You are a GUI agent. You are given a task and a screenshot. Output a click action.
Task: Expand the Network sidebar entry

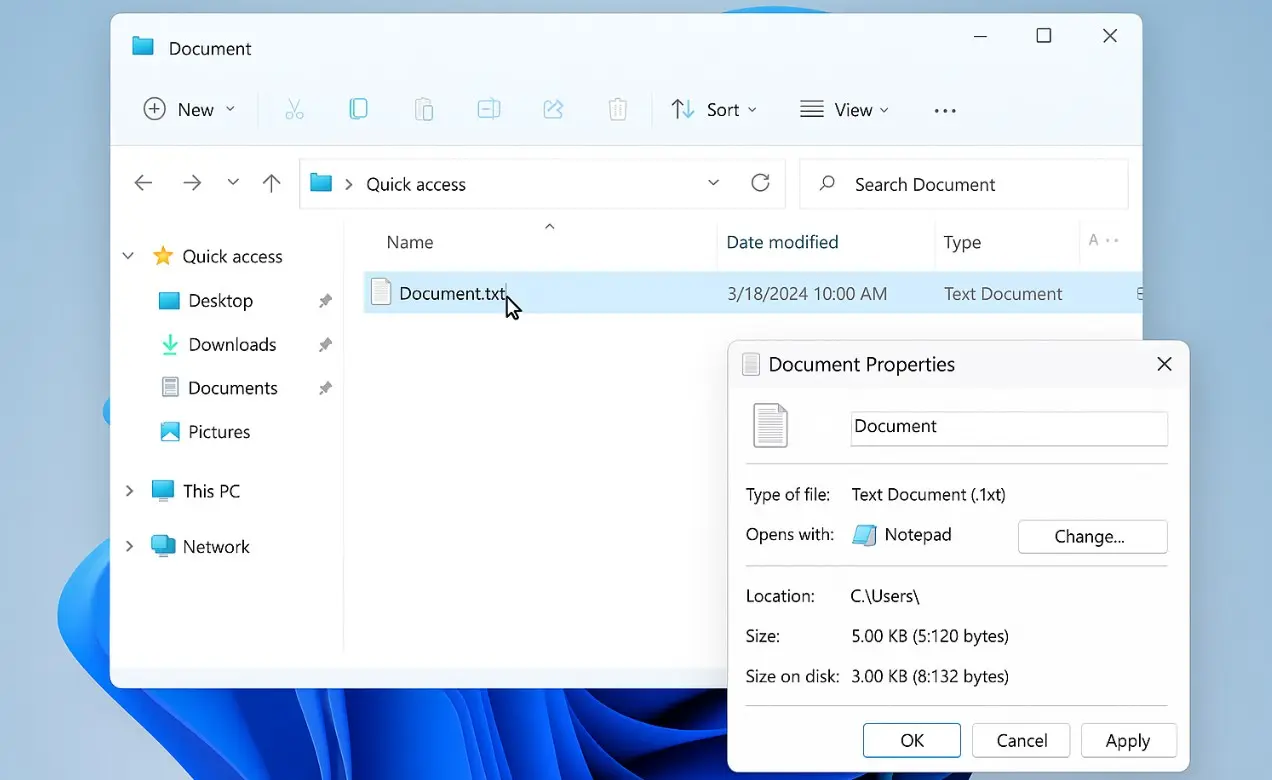point(129,546)
